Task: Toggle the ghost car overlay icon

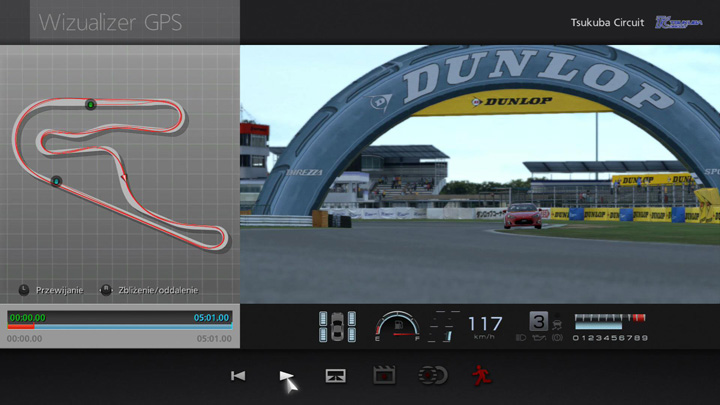Action: 433,376
